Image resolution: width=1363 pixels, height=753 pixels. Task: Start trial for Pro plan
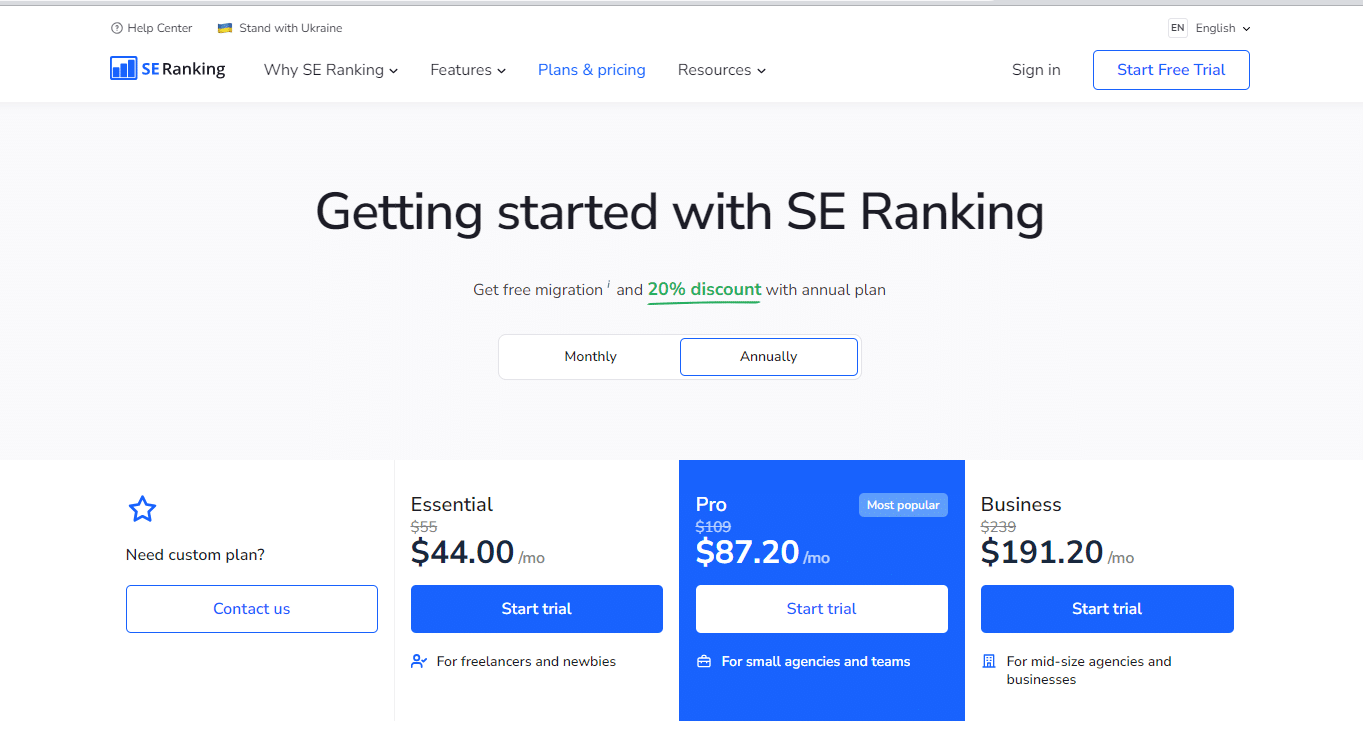(822, 609)
